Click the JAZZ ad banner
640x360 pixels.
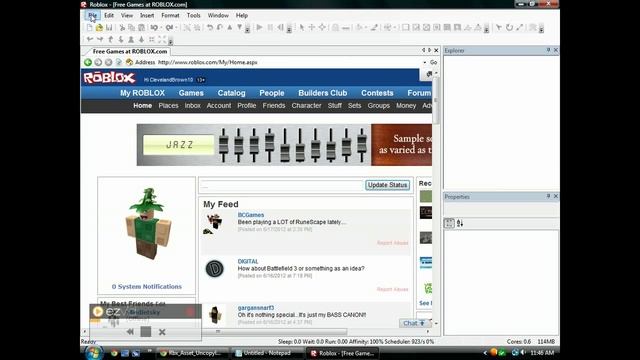pos(284,145)
